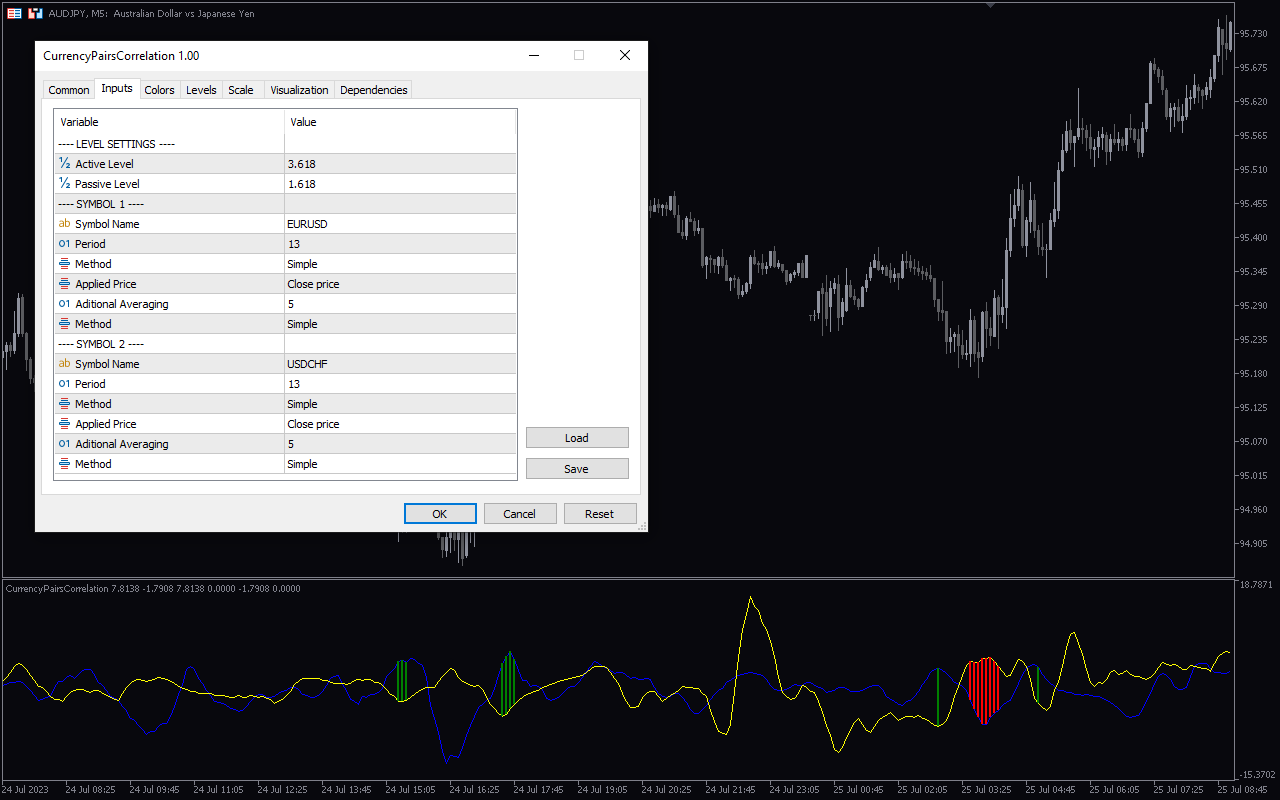Click the Symbol 2 Period integer icon
This screenshot has width=1280, height=800.
tap(65, 384)
